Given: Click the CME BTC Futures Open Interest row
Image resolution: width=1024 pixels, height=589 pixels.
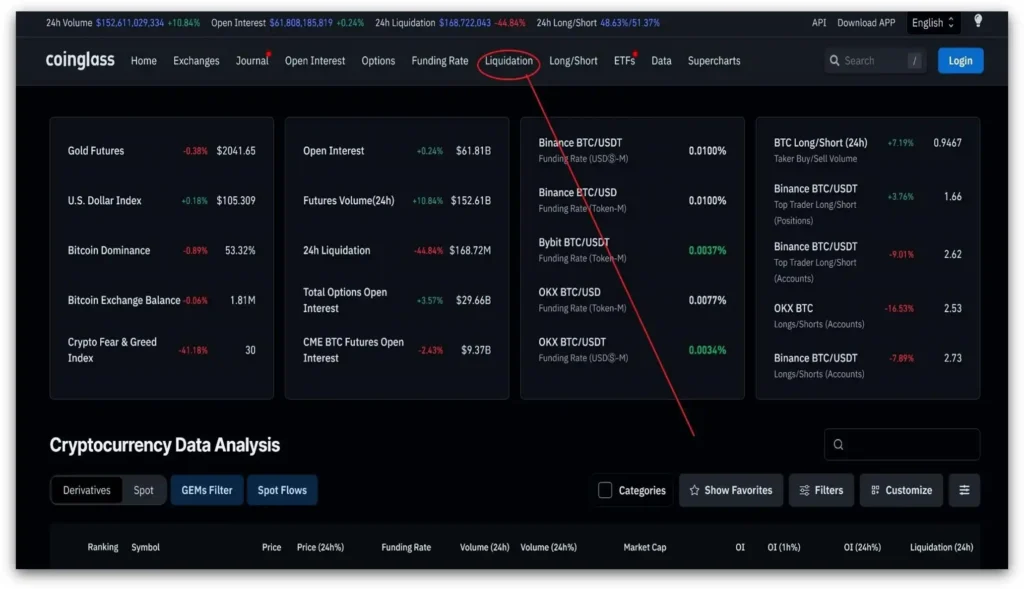Looking at the screenshot, I should click(396, 350).
